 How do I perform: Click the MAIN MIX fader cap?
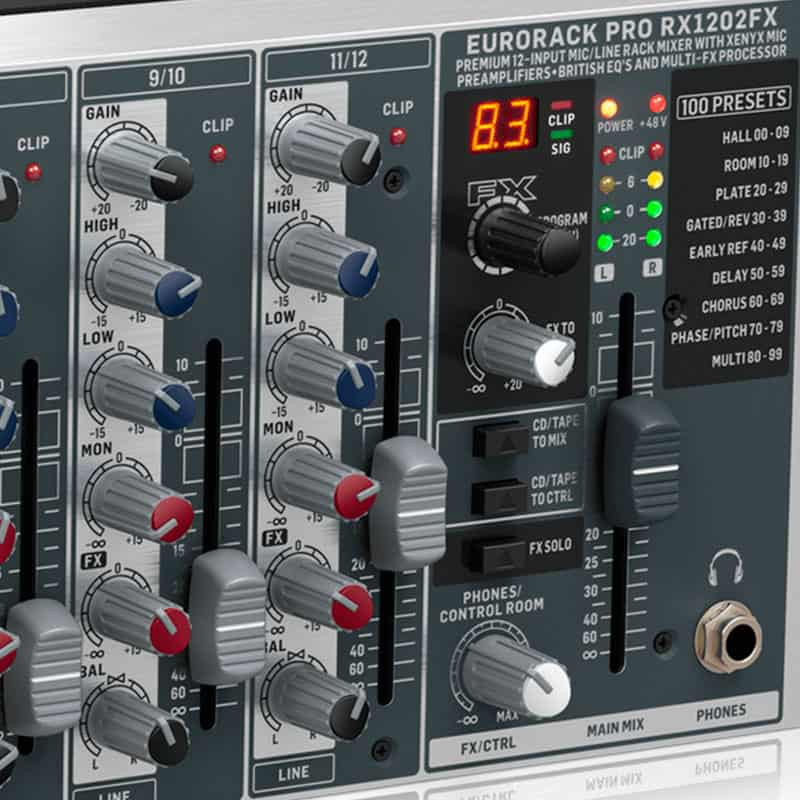[643, 461]
